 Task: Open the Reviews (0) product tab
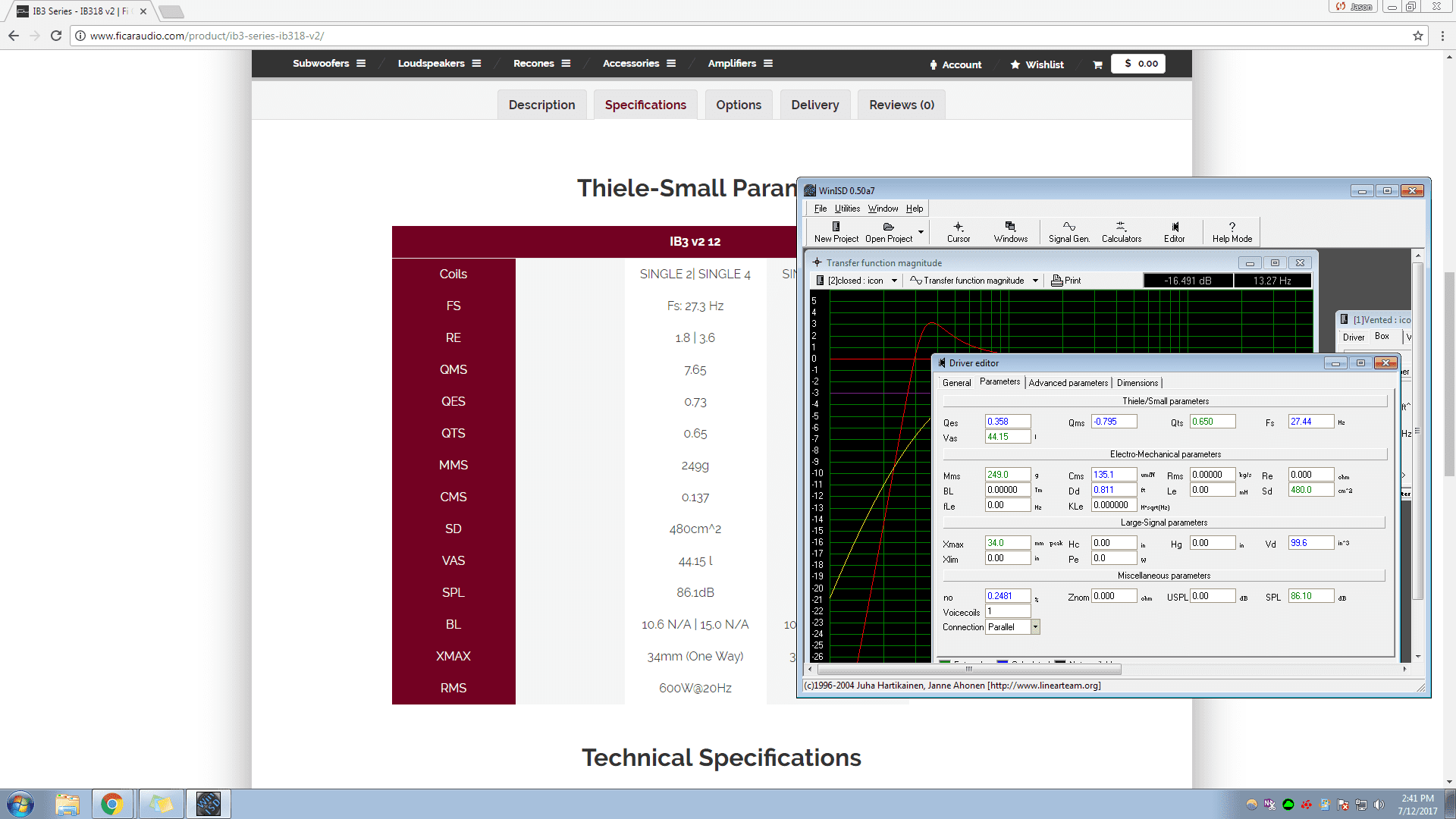coord(902,105)
